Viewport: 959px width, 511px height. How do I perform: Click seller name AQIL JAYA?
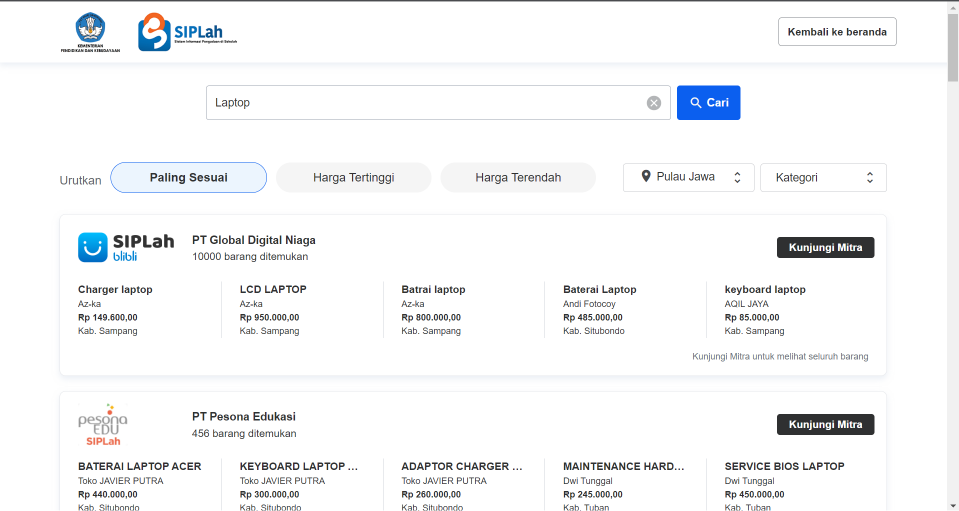point(747,304)
